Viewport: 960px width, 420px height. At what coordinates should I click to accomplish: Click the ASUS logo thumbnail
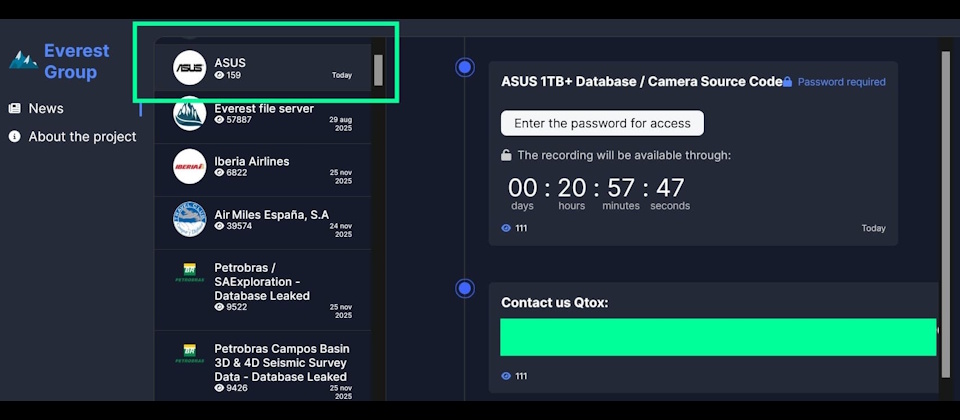point(189,68)
